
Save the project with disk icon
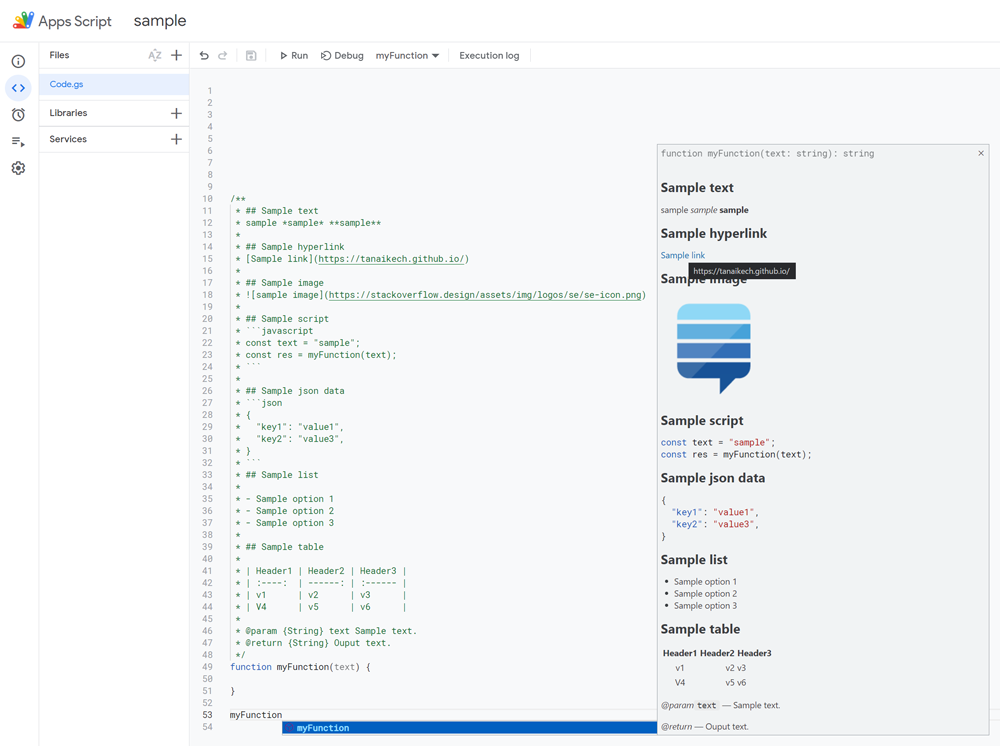click(x=251, y=55)
